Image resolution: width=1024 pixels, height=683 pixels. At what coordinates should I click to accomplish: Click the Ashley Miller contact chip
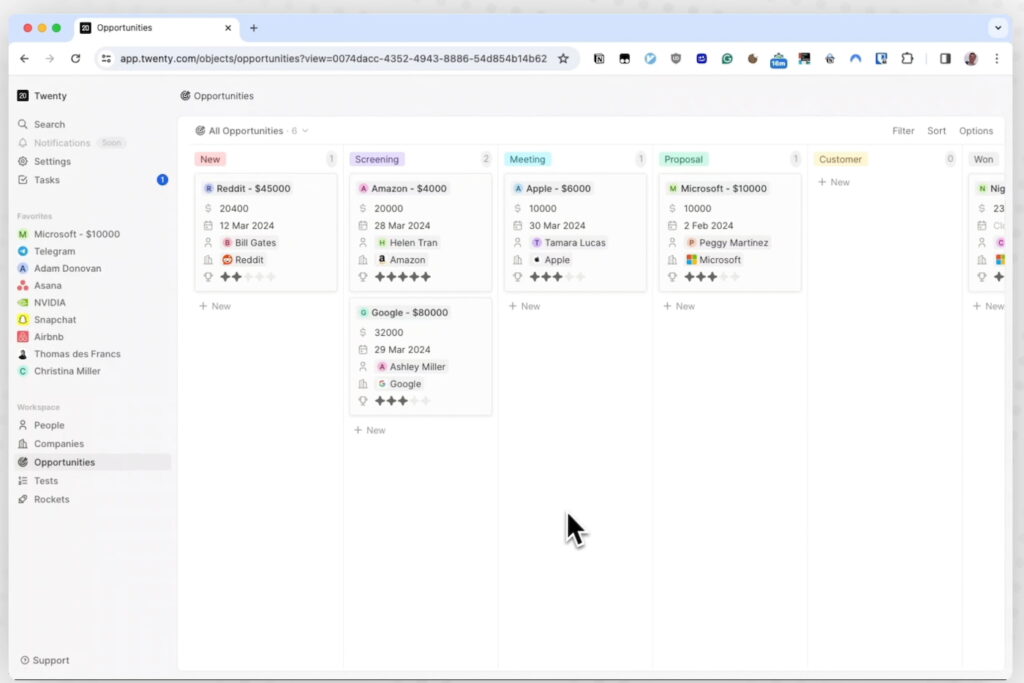click(x=411, y=367)
